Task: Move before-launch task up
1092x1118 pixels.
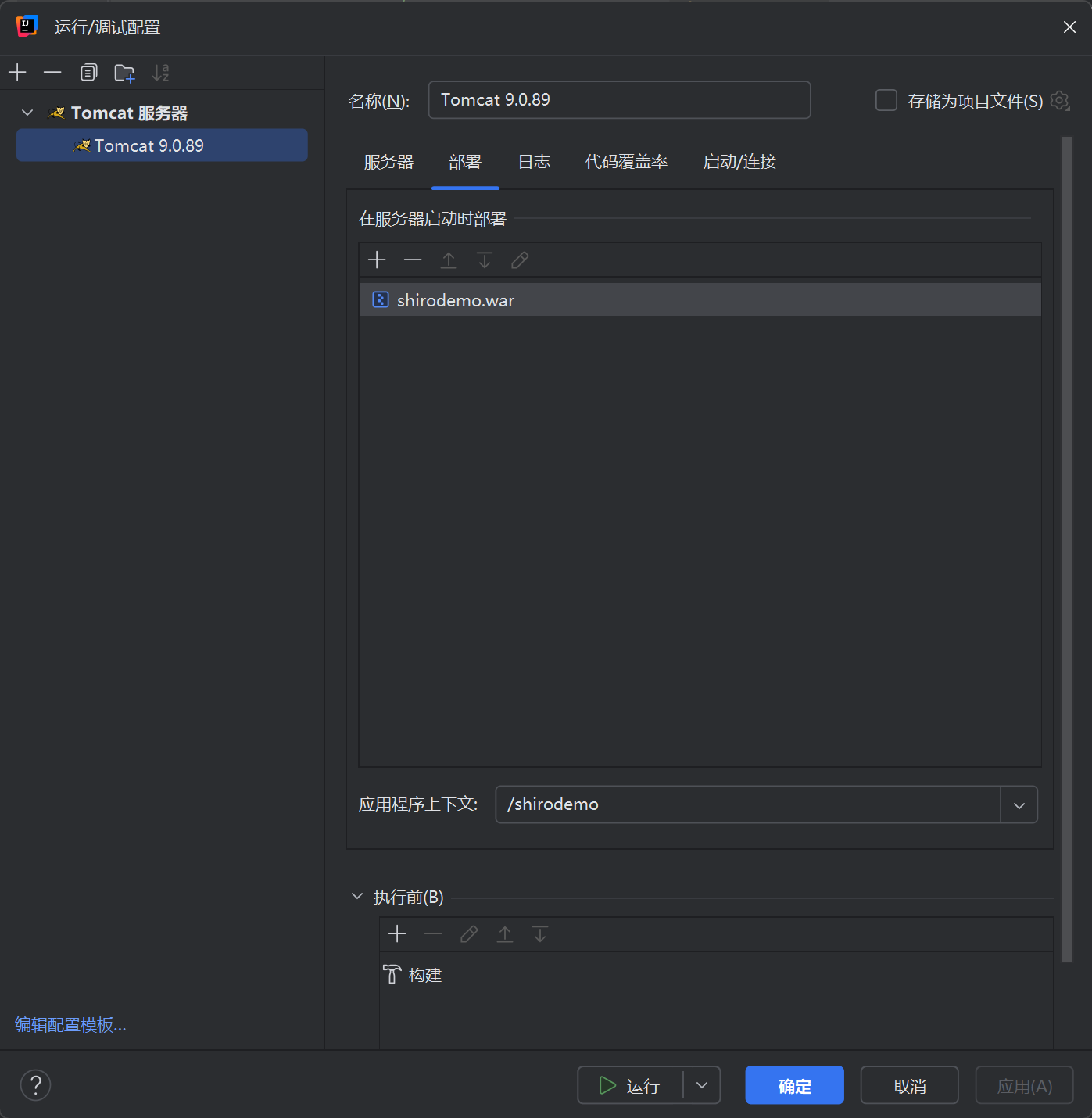Action: pyautogui.click(x=505, y=934)
